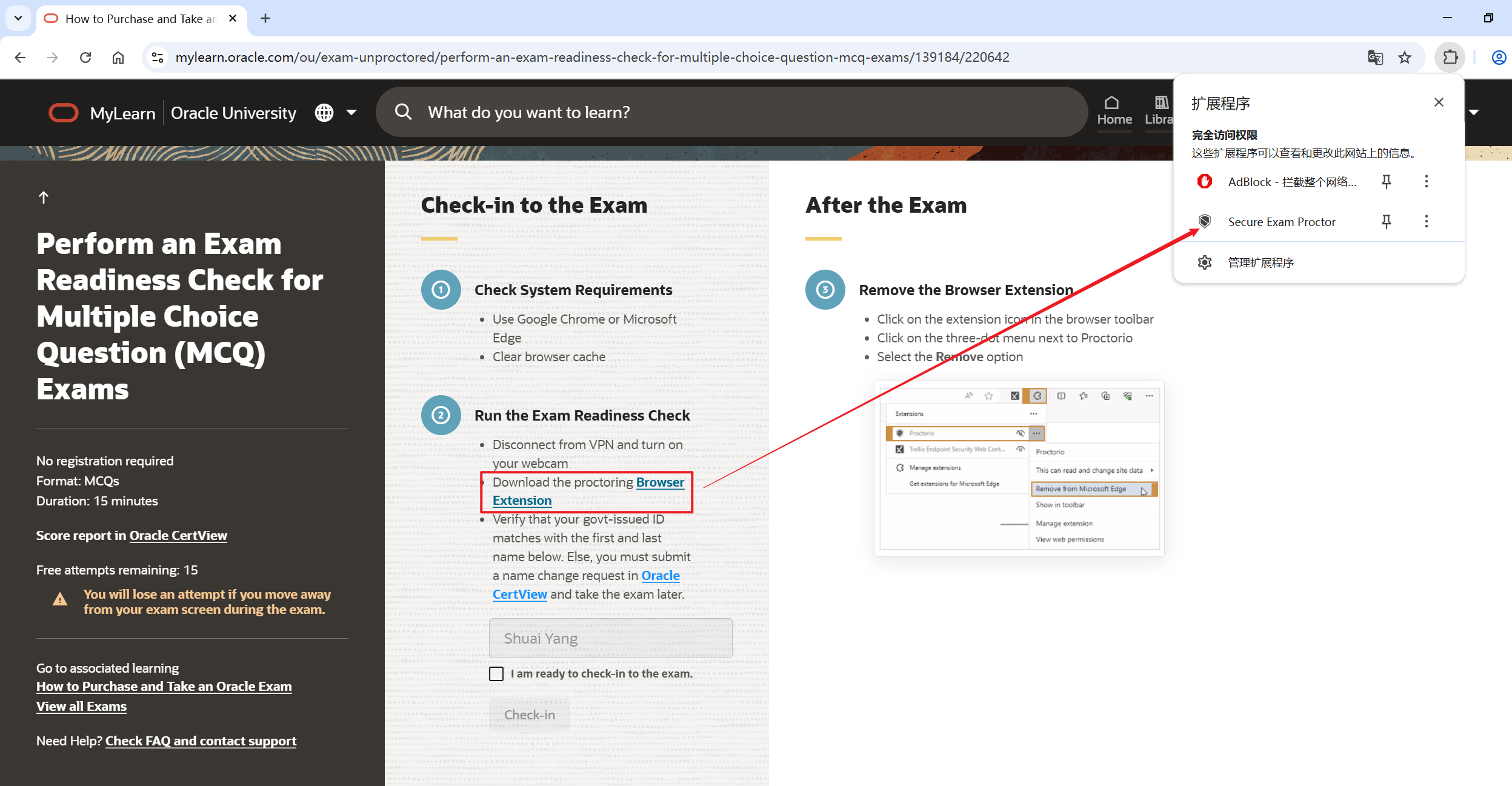Open Secure Exam Proctor three-dot menu

pos(1426,221)
